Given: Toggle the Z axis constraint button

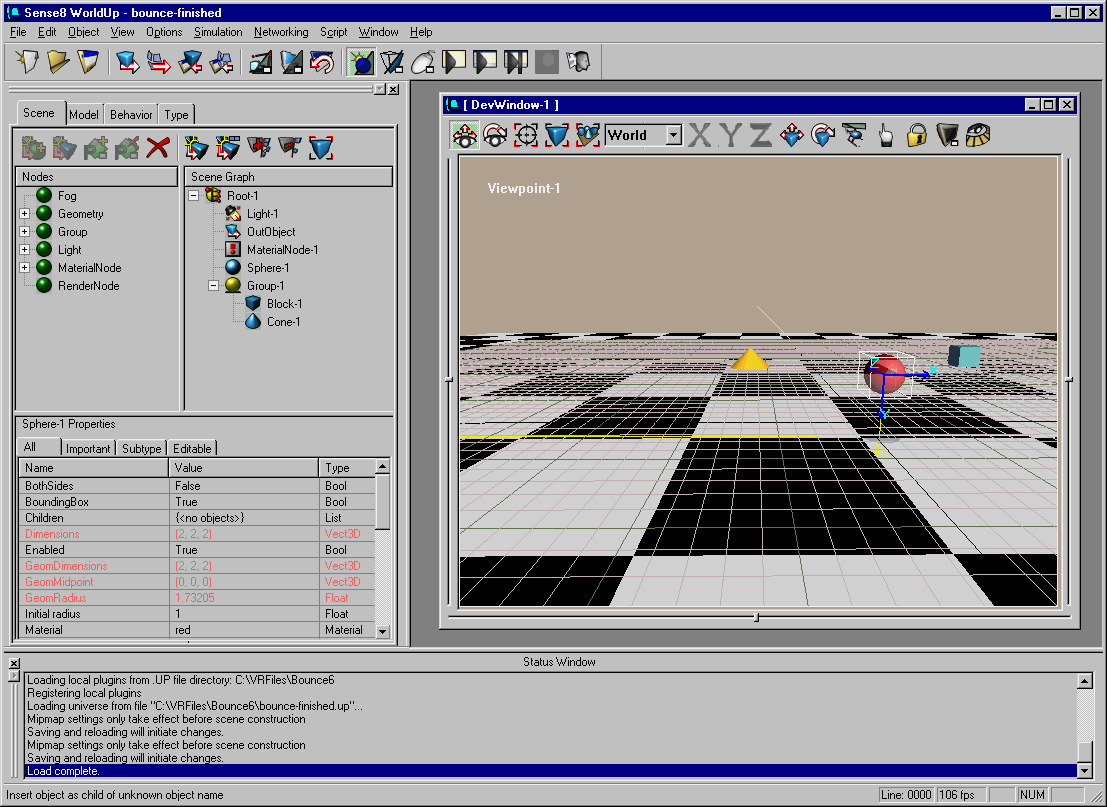Looking at the screenshot, I should [x=761, y=135].
